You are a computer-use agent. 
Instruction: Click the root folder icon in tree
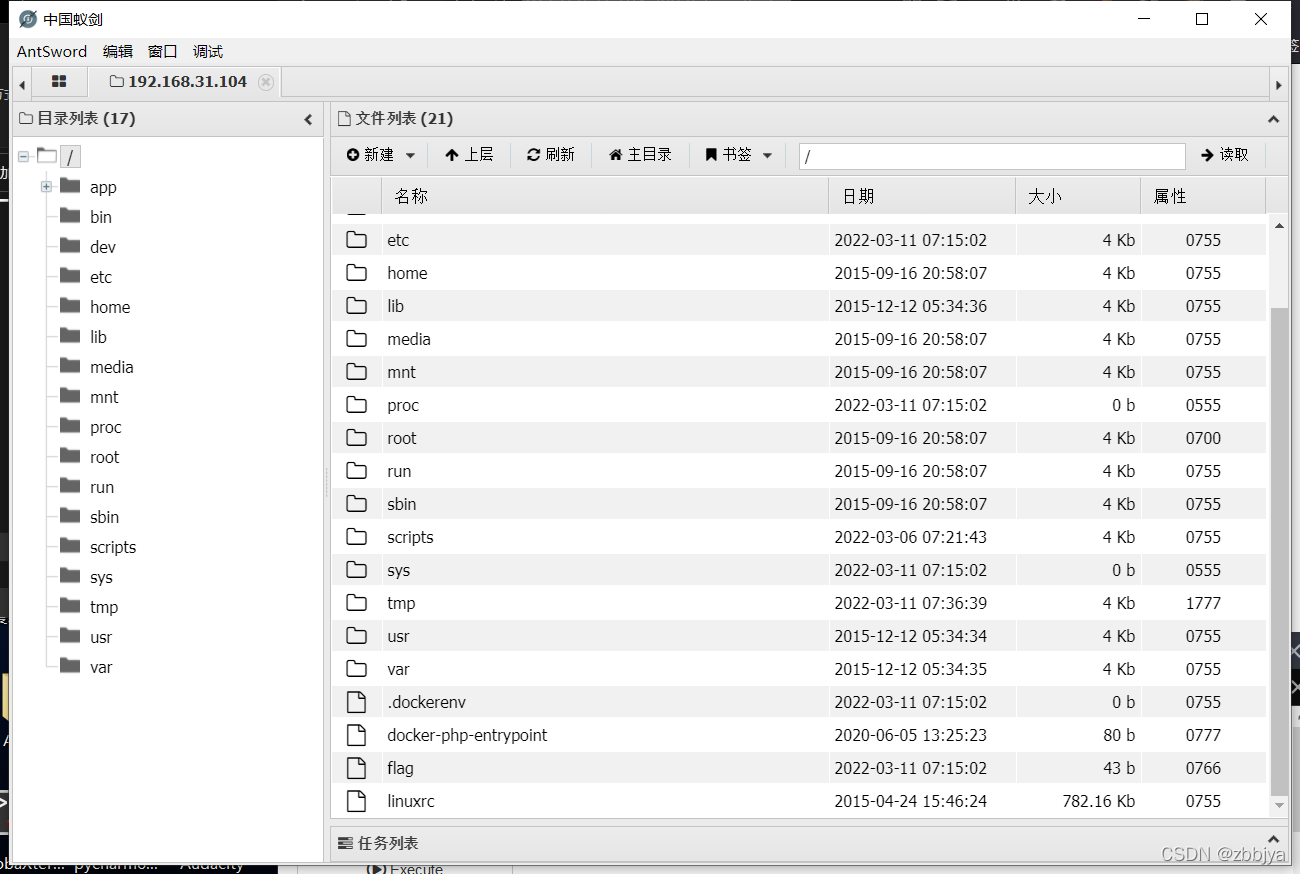click(70, 455)
